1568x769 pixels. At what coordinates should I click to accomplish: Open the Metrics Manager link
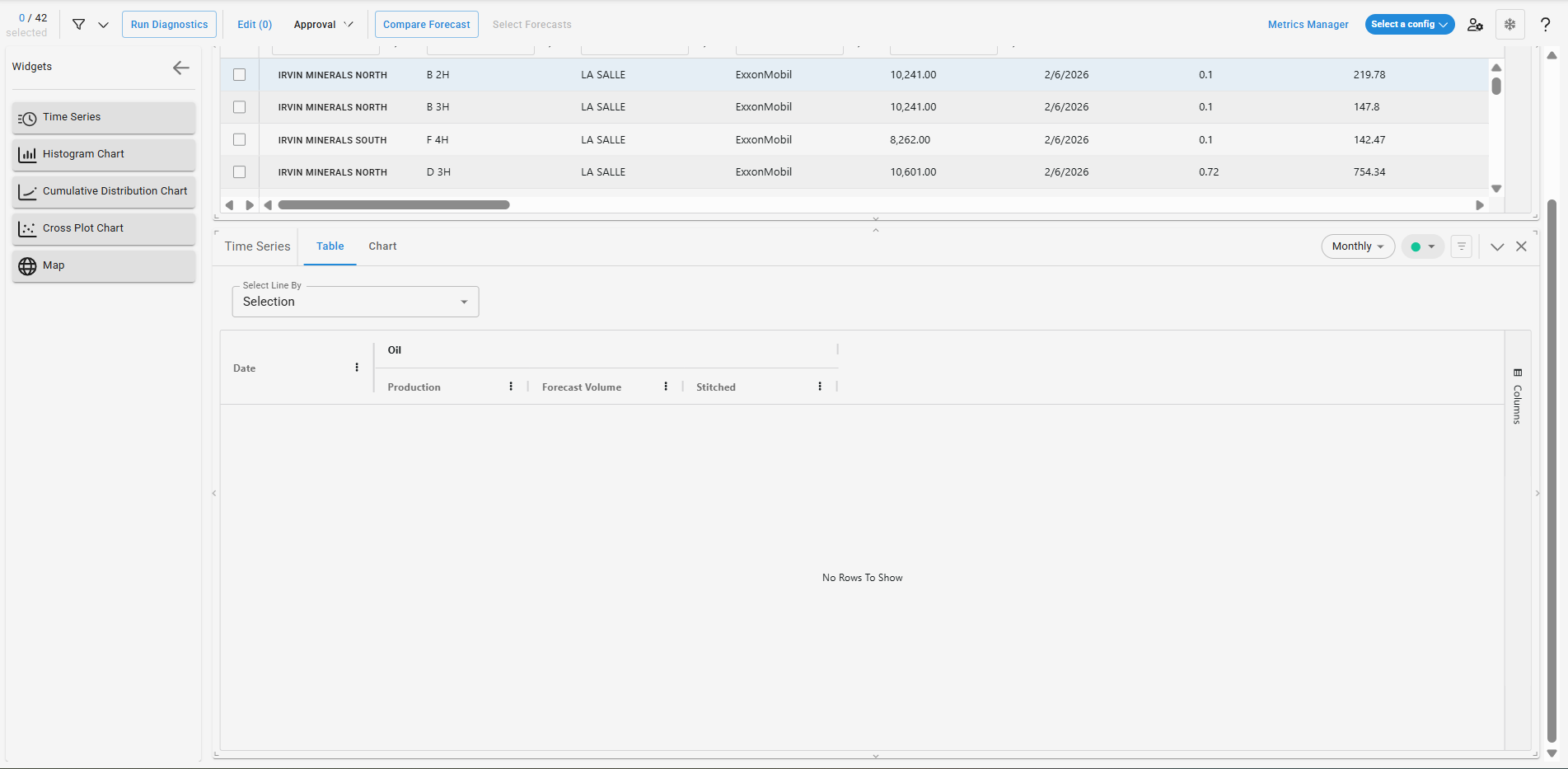[1308, 25]
